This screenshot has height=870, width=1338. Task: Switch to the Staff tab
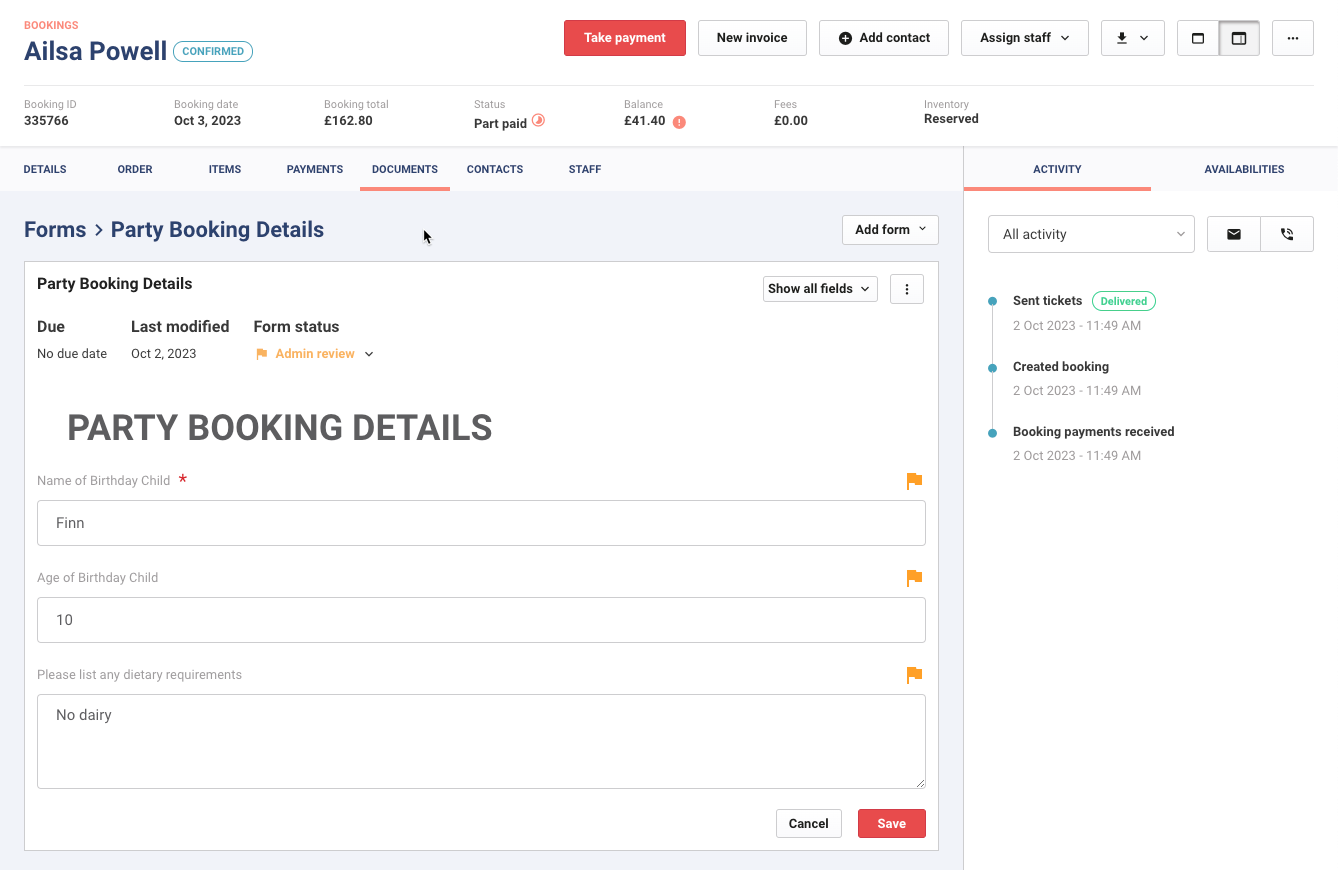point(585,169)
